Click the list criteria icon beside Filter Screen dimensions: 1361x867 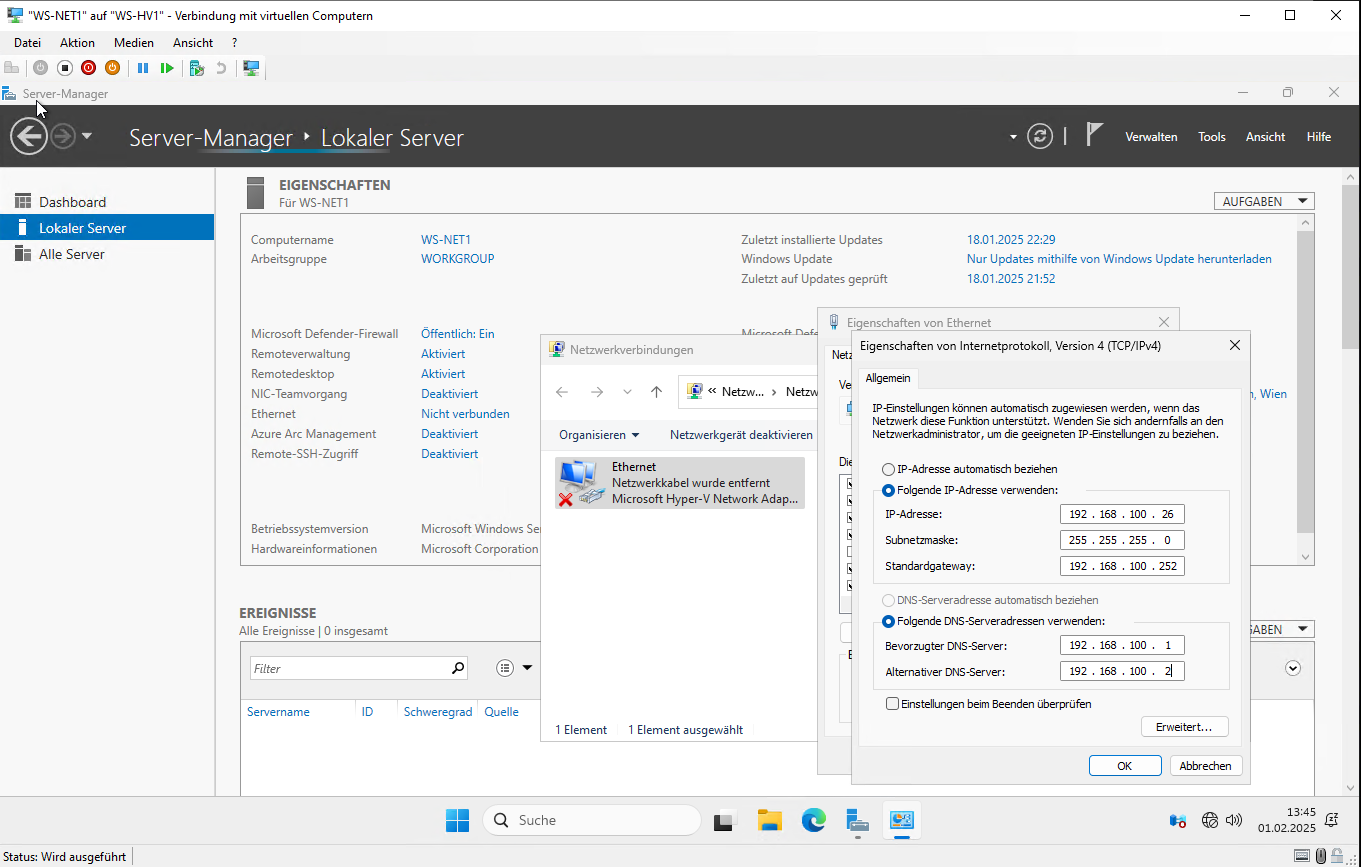click(x=504, y=668)
